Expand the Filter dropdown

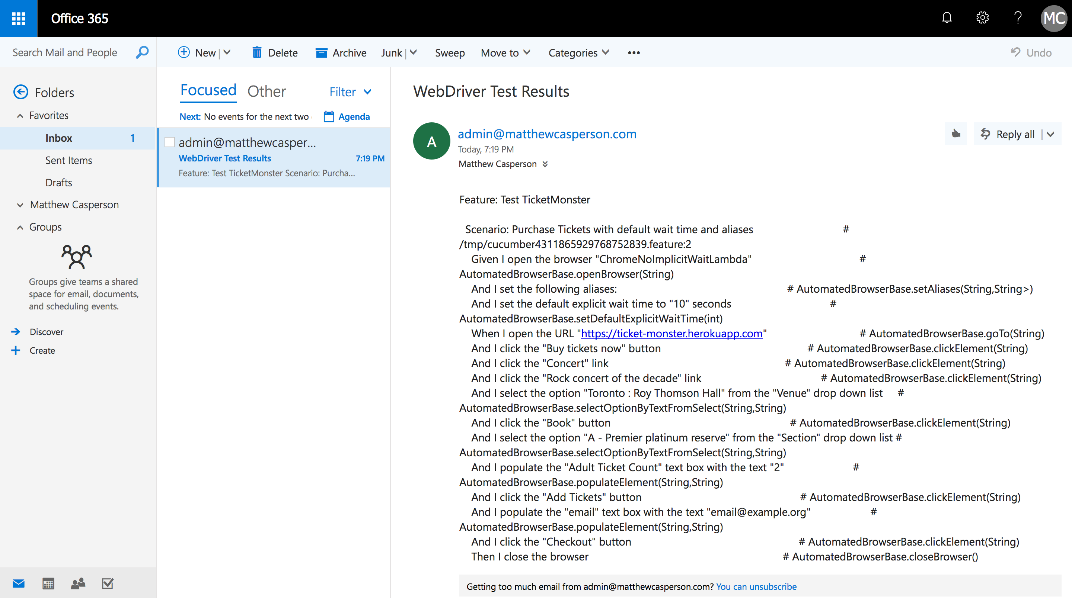349,92
